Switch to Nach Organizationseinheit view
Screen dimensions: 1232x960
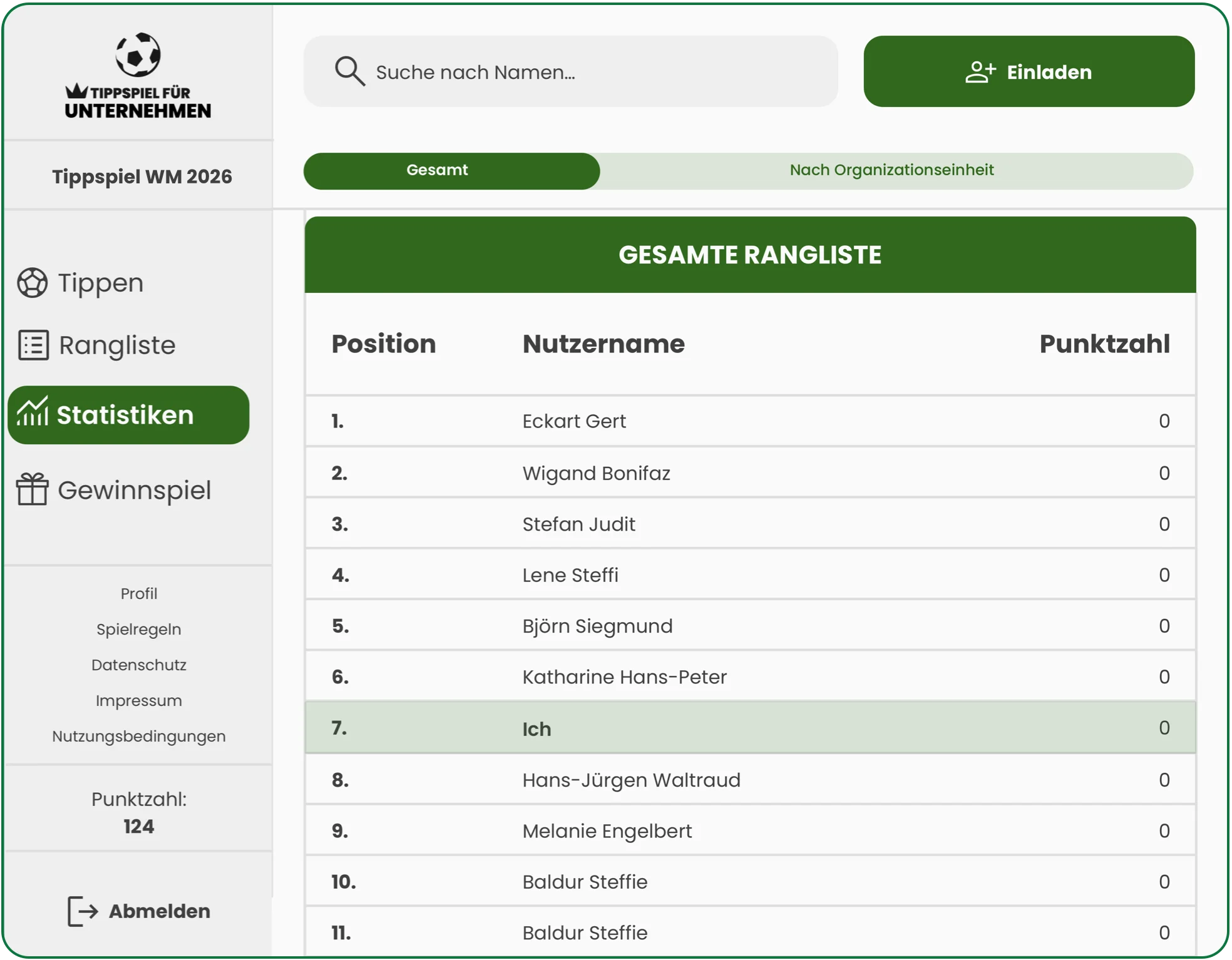pos(891,170)
